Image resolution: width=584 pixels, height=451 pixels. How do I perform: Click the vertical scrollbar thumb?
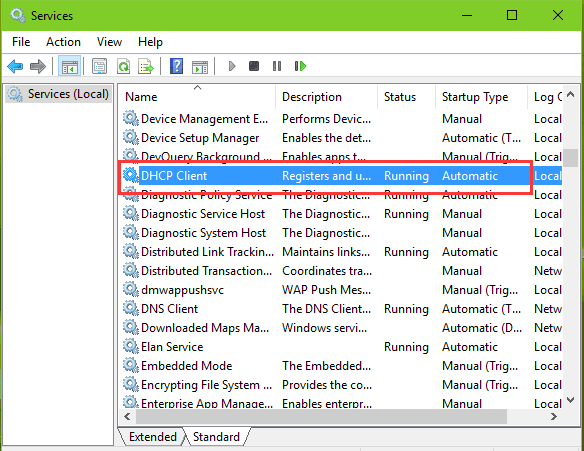coord(571,158)
